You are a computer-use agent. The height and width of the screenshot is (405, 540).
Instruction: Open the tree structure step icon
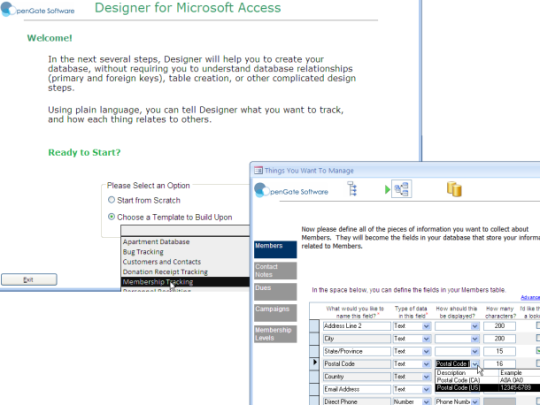point(352,189)
